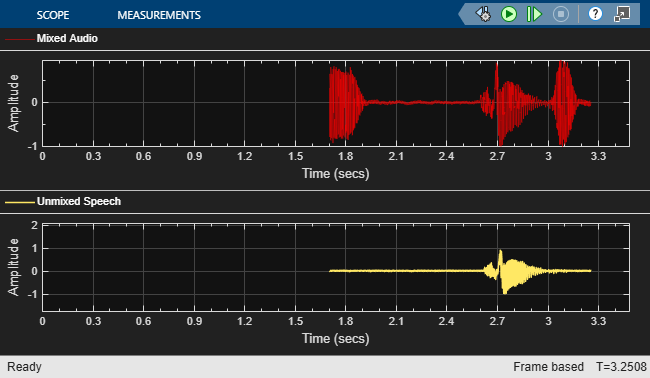The image size is (650, 378).
Task: Click the top plot's Time (secs) axis label
Action: [x=335, y=173]
